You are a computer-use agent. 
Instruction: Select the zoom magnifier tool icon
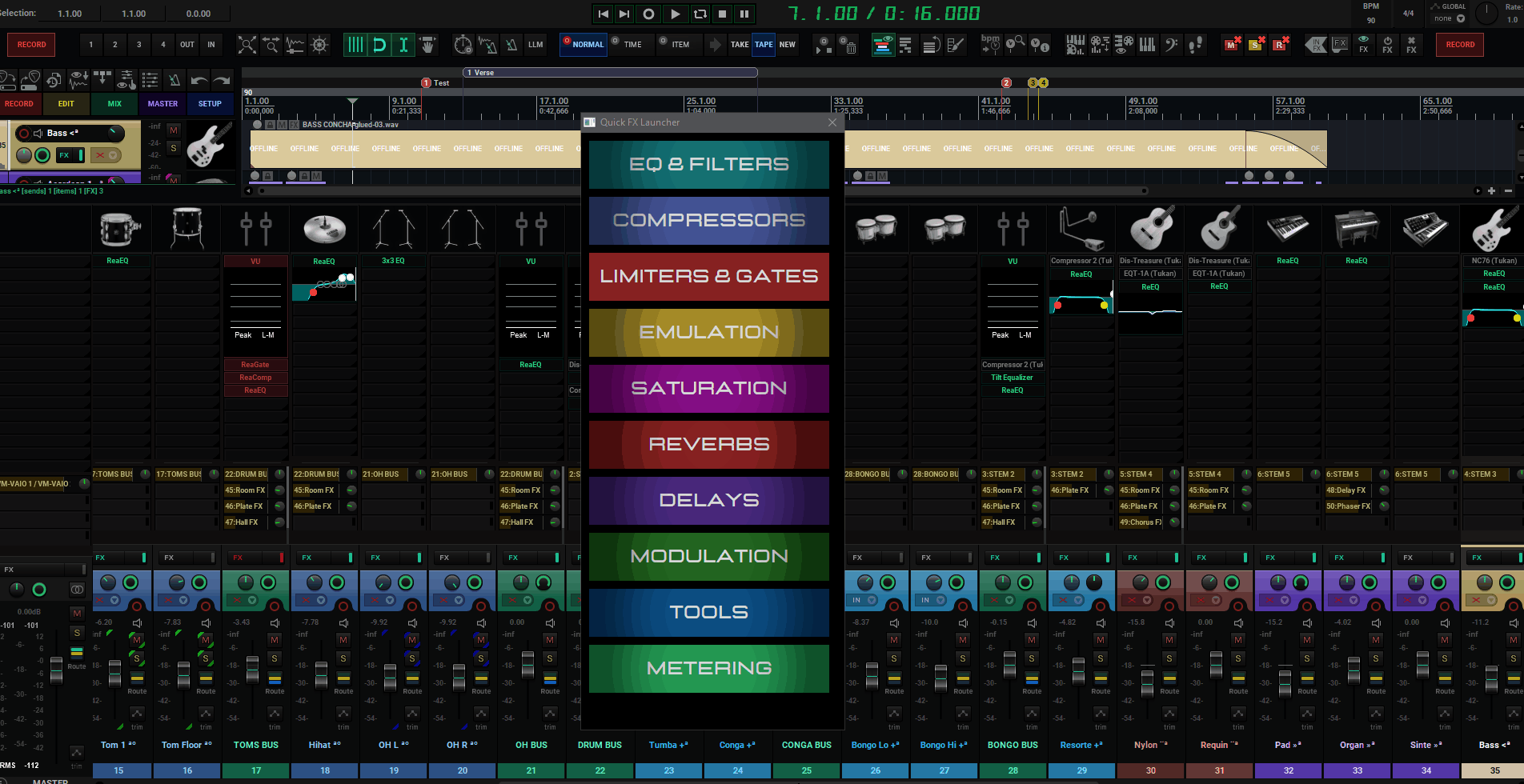pyautogui.click(x=271, y=45)
